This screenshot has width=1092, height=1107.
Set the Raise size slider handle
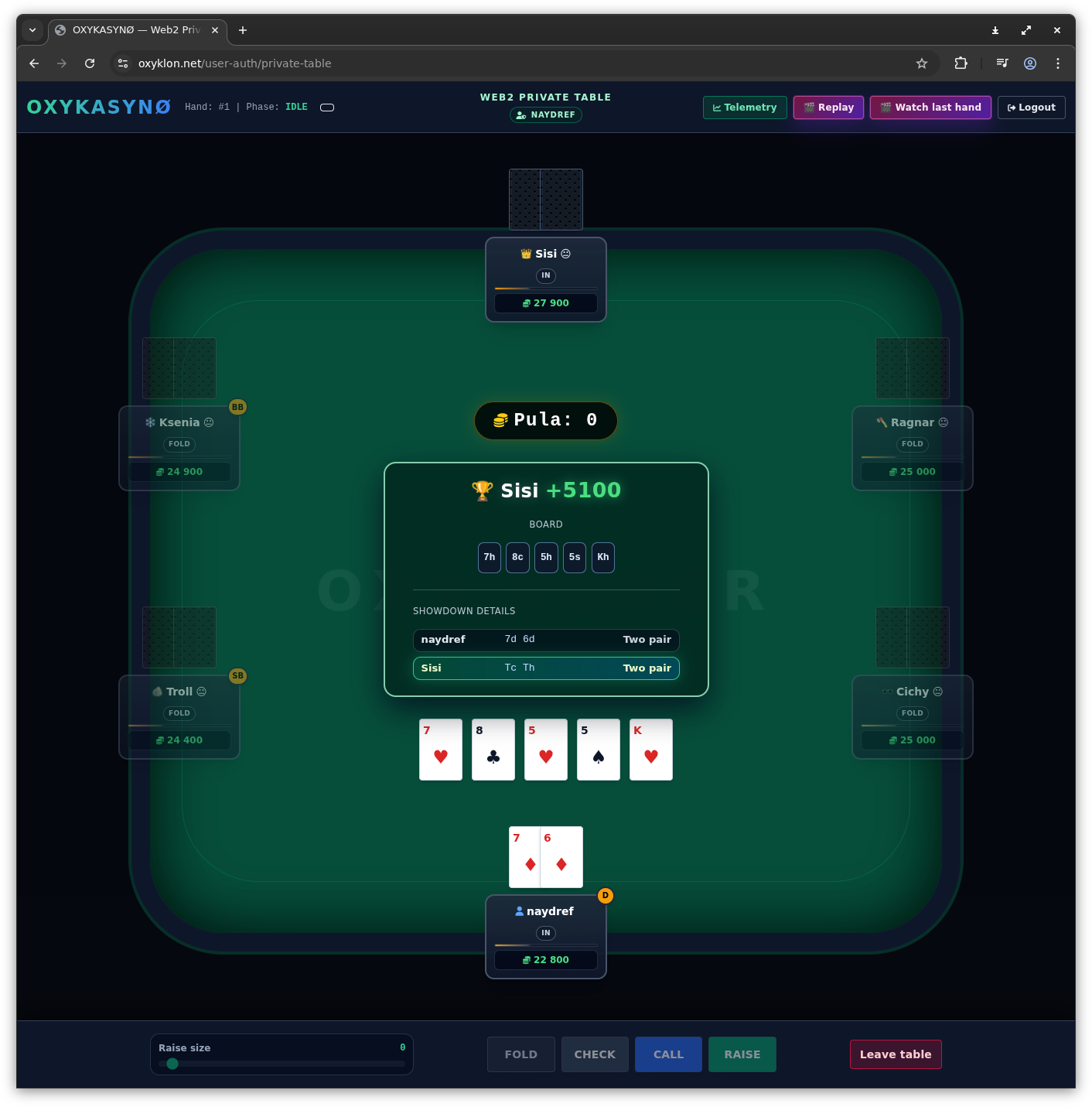click(x=172, y=1064)
